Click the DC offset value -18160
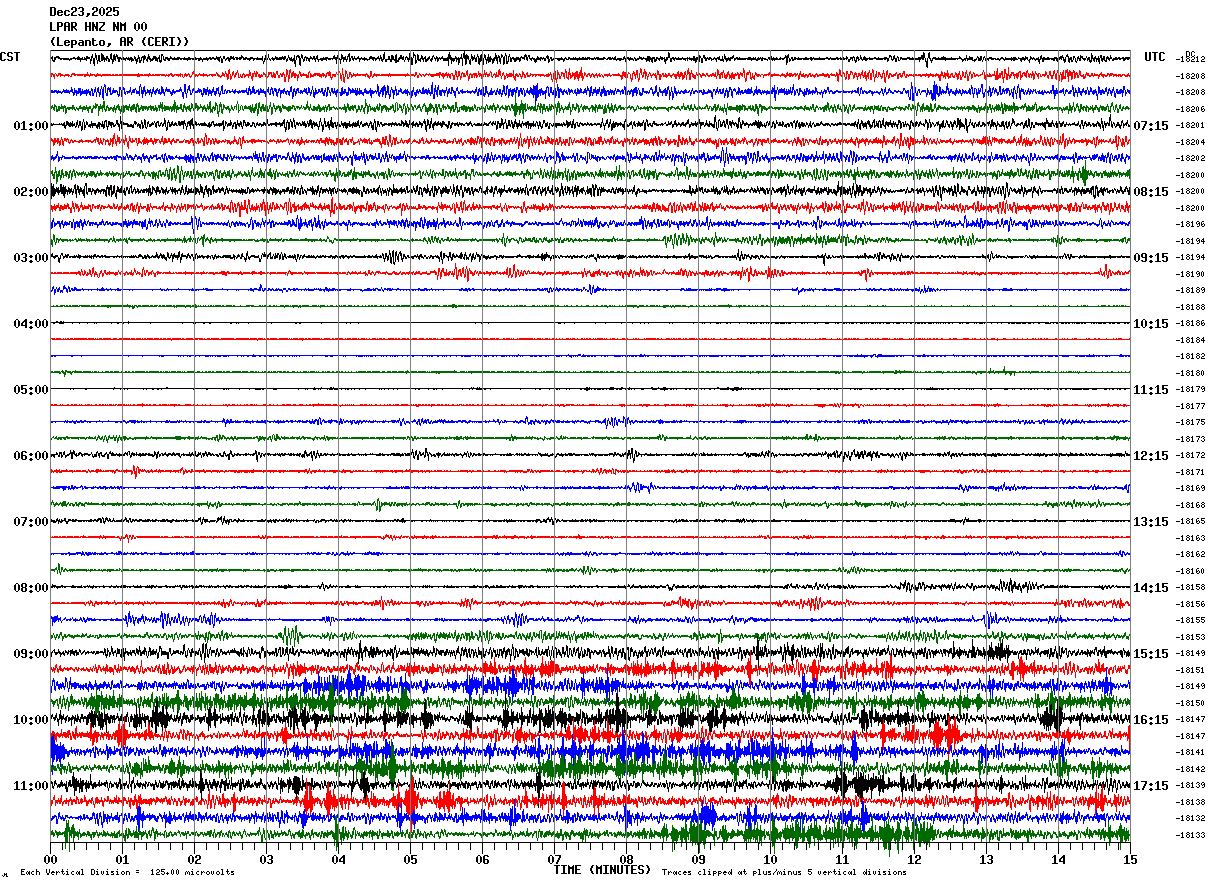 pos(1191,571)
